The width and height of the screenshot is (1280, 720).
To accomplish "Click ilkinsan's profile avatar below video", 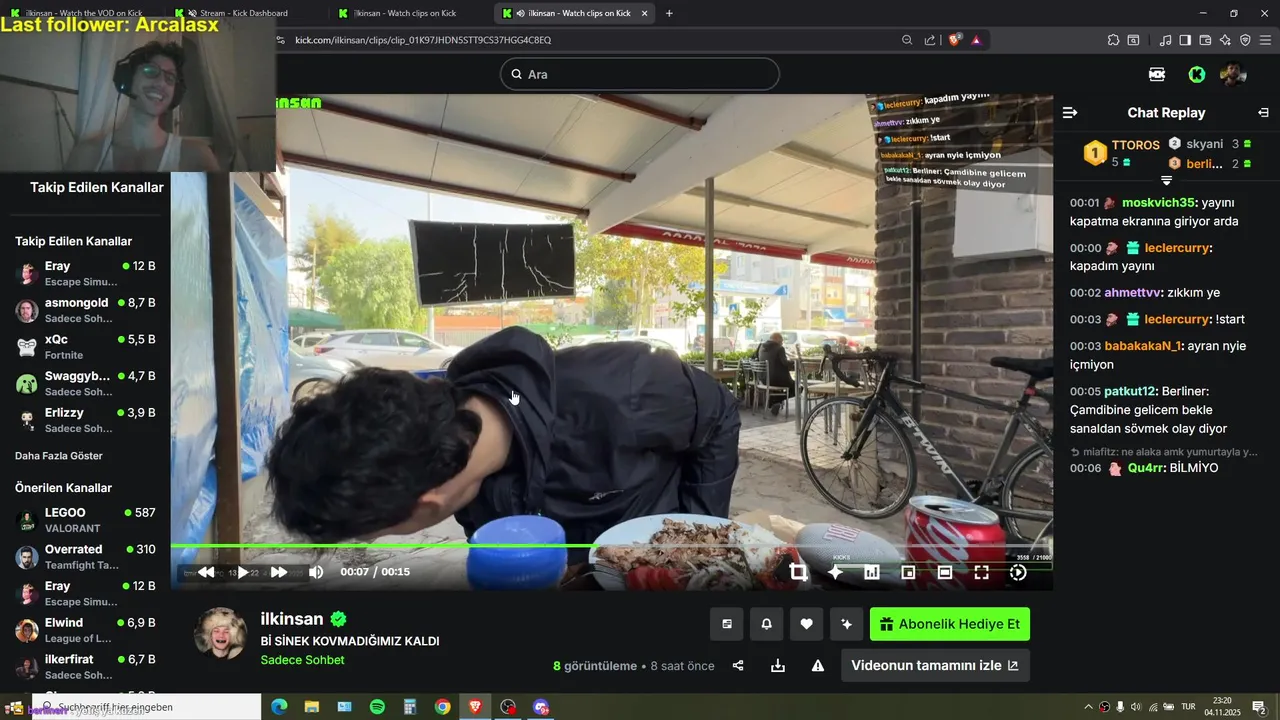I will click(x=220, y=633).
